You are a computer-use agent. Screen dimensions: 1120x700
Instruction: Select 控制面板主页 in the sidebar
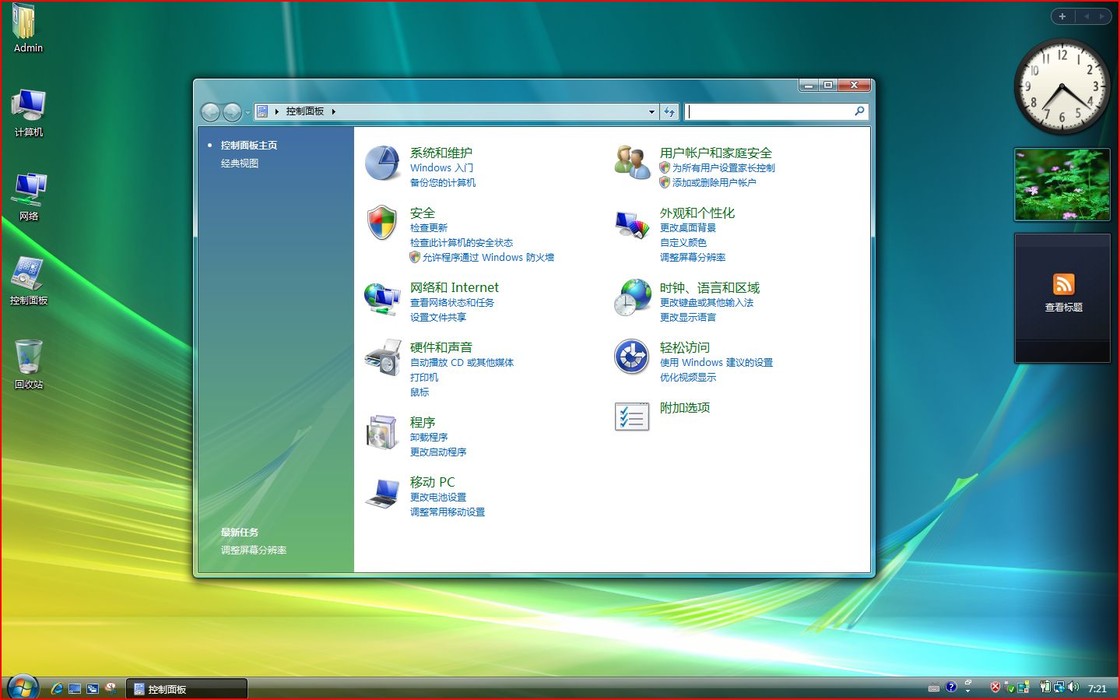click(x=249, y=145)
